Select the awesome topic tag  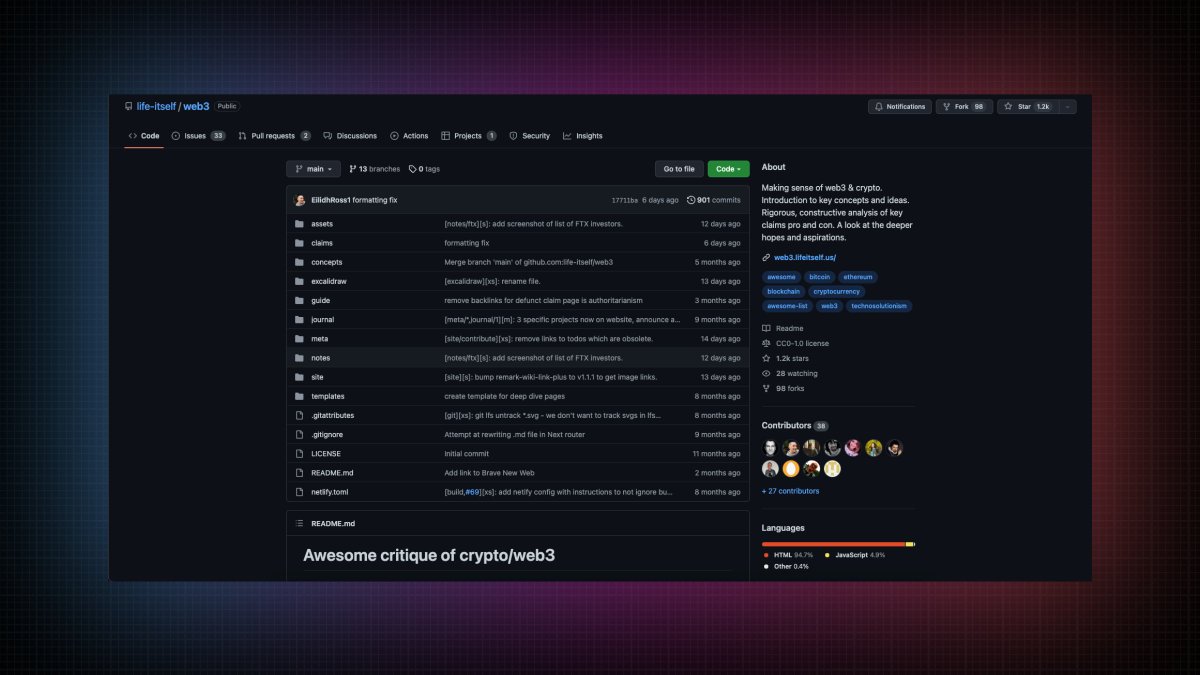point(781,277)
